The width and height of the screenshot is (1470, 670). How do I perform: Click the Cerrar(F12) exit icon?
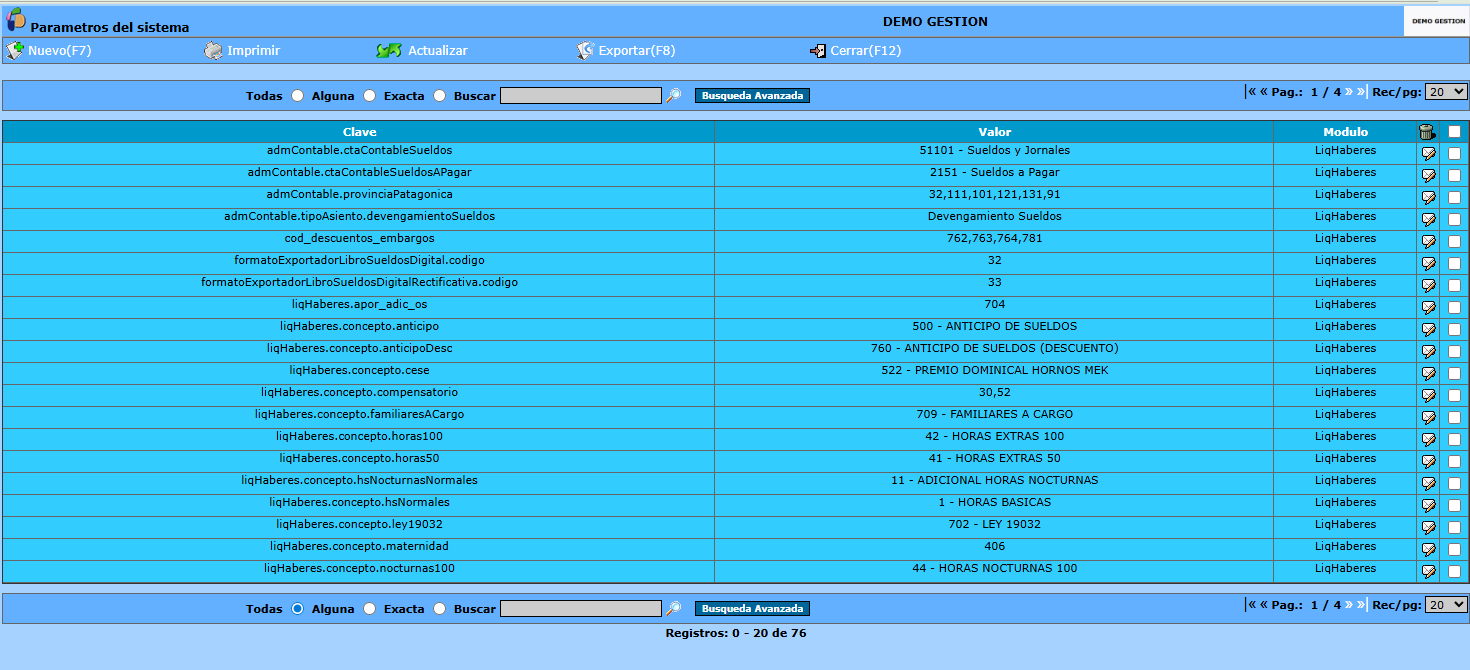[818, 50]
